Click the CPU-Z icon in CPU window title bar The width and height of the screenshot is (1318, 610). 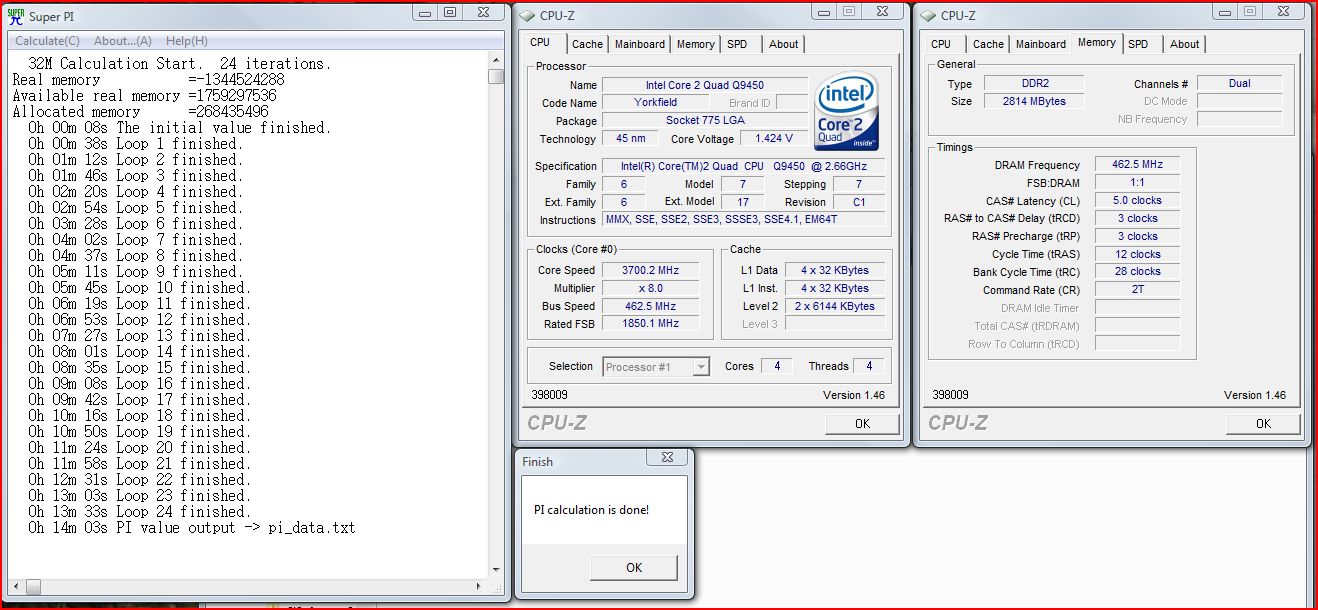527,14
